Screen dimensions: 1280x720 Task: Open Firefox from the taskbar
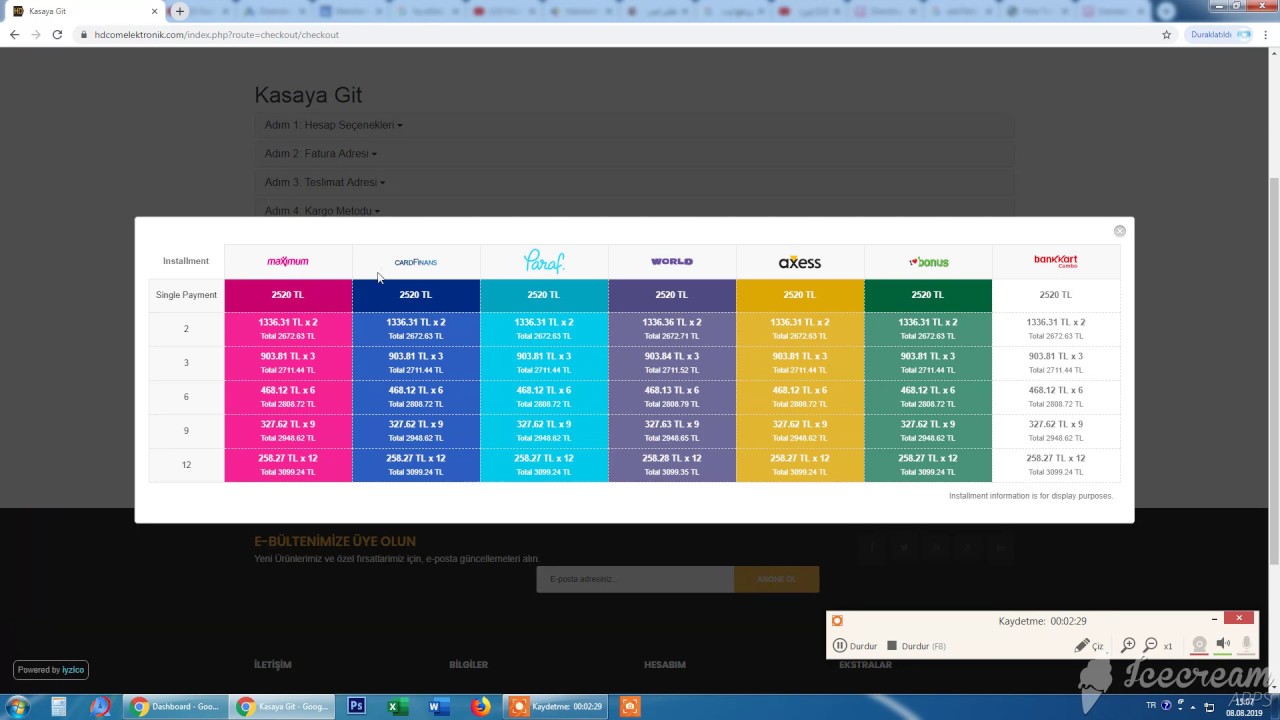tap(481, 706)
